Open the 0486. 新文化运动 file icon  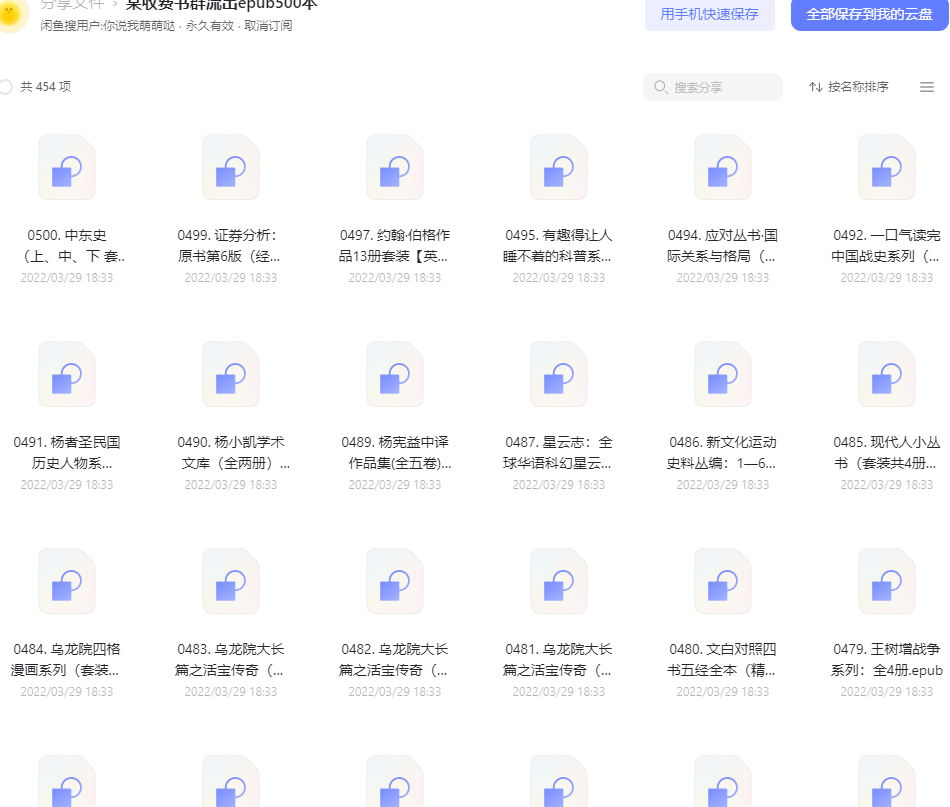tap(723, 374)
